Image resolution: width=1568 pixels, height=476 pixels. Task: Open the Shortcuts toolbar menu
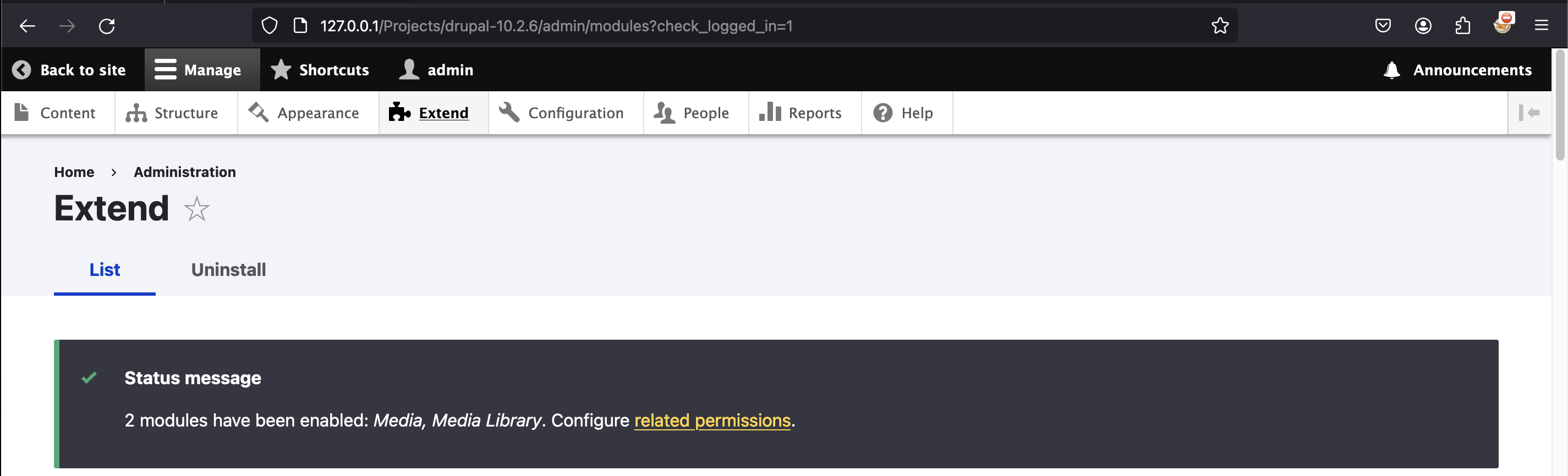(320, 70)
